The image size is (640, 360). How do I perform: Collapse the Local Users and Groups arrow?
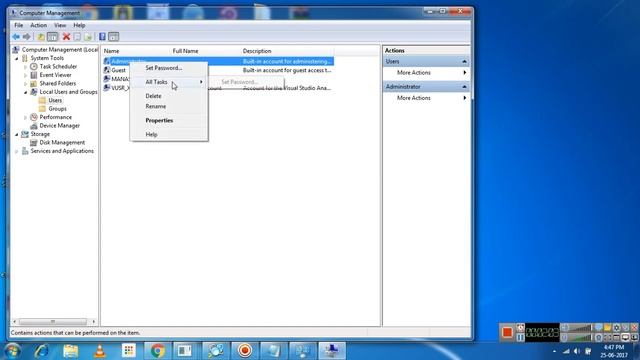pyautogui.click(x=25, y=92)
